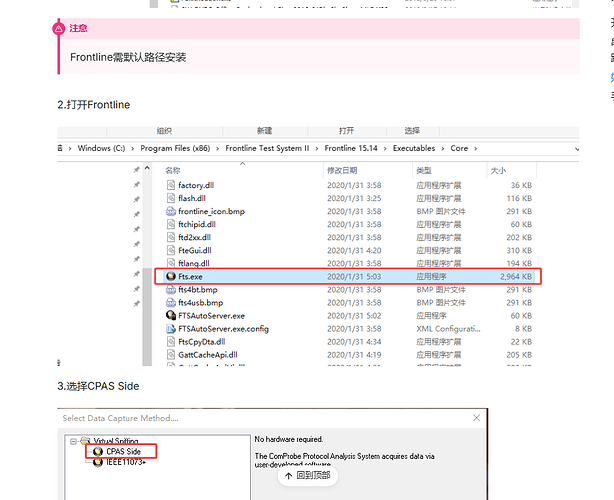
Task: Click the FtsCpyDta.dll file icon
Action: [171, 342]
